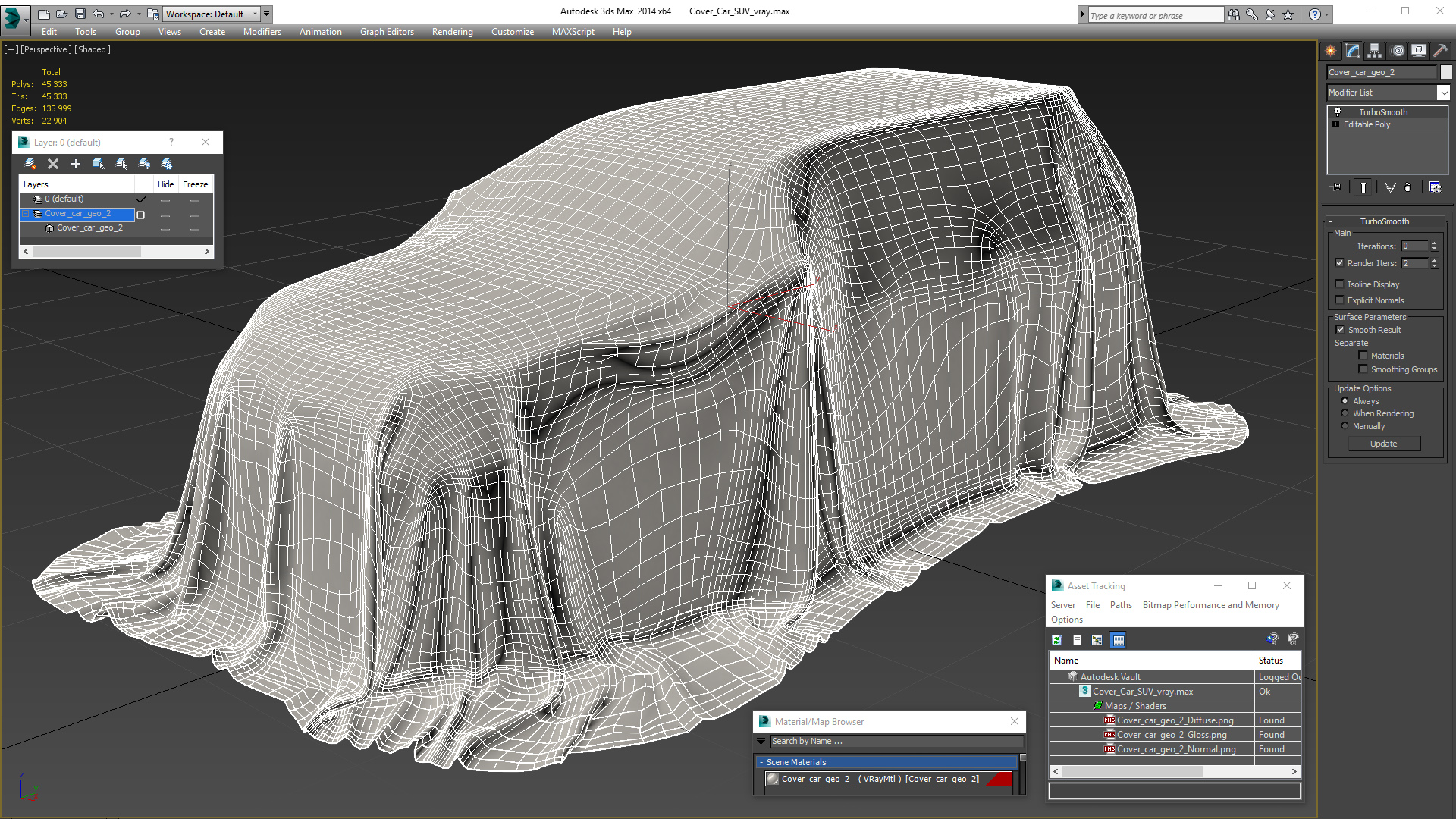Uncheck the Smooth Result checkbox

1340,330
